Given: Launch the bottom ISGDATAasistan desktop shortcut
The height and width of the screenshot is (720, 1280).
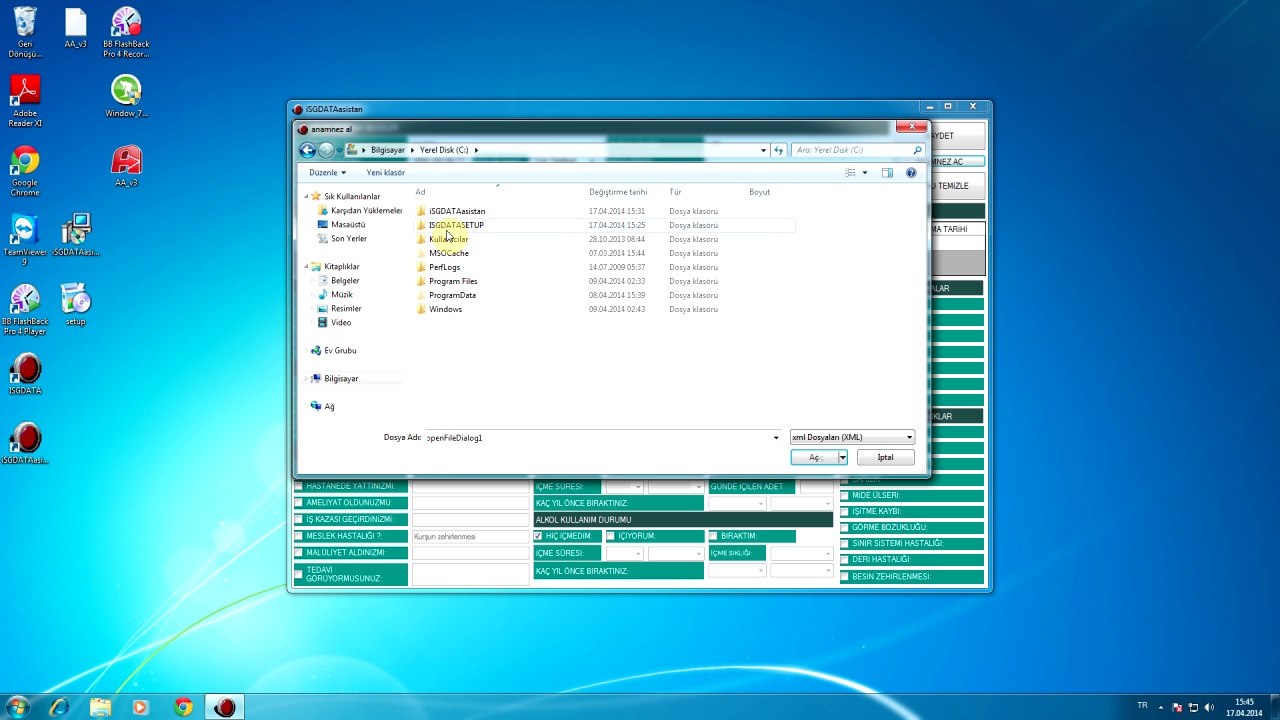Looking at the screenshot, I should [25, 444].
